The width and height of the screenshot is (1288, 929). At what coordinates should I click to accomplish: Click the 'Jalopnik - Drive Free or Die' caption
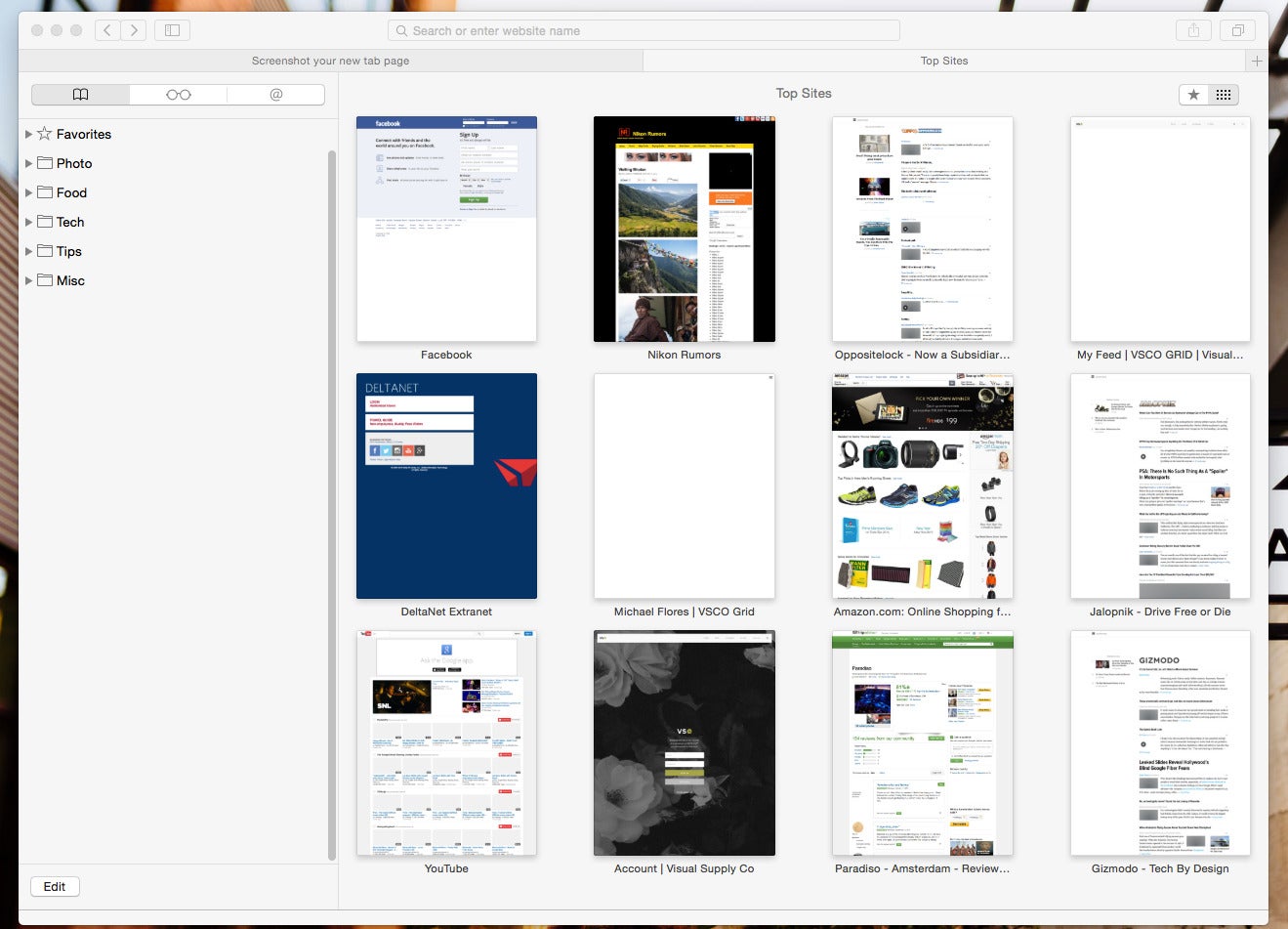(1160, 612)
